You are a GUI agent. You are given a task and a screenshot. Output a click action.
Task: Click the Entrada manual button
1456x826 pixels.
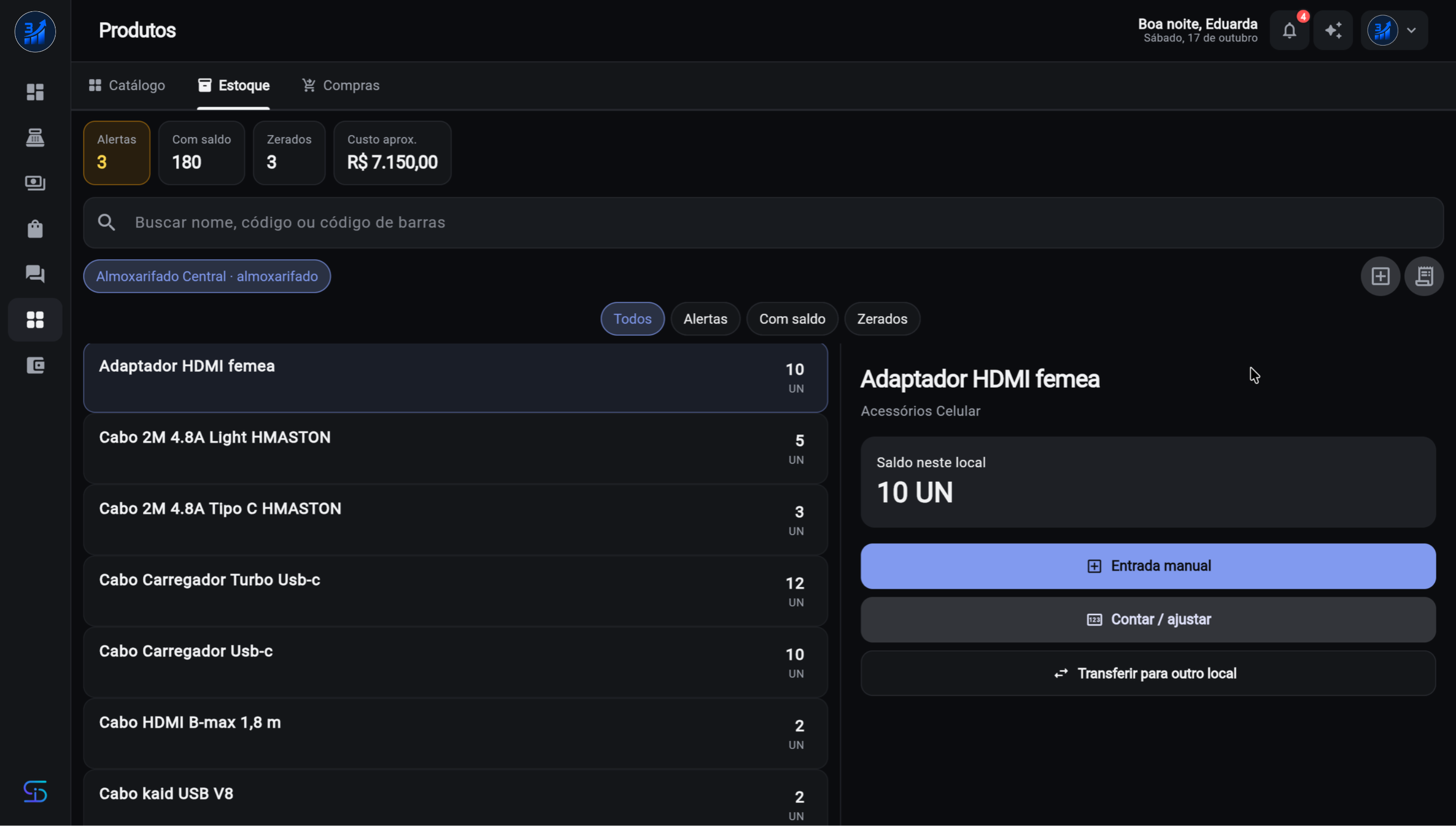pos(1148,566)
